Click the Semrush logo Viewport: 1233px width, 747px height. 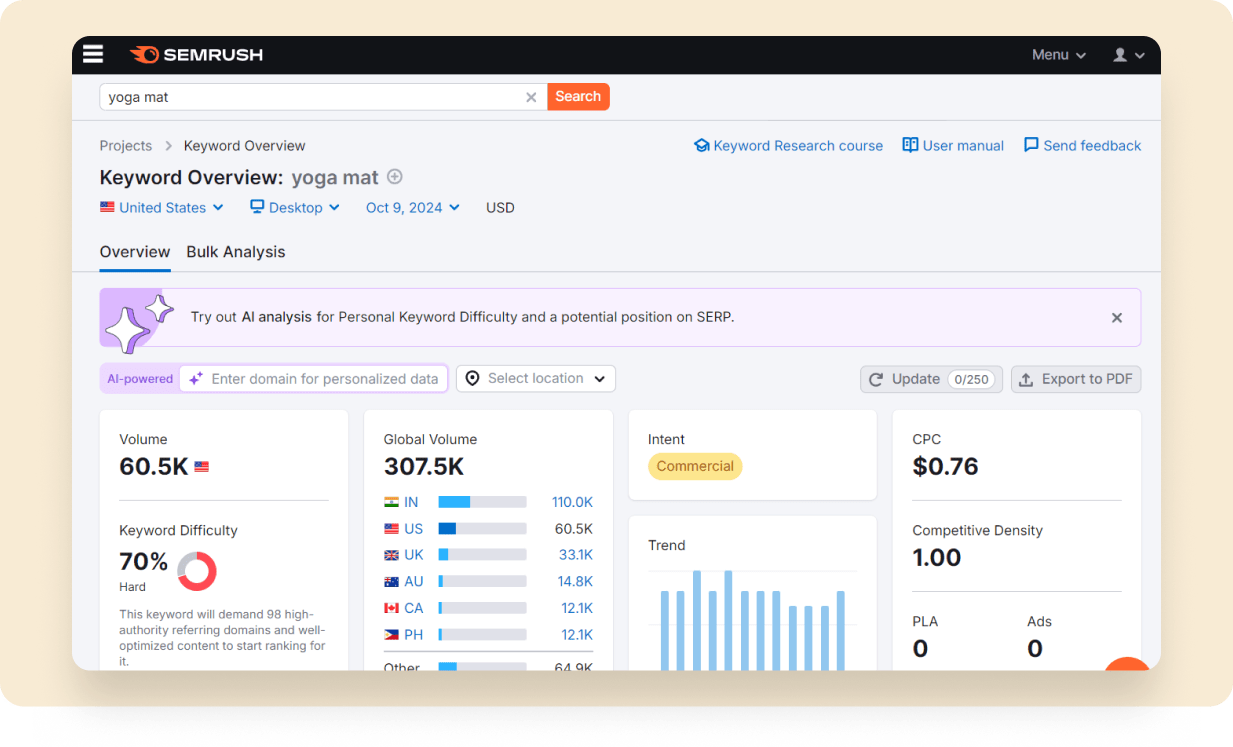click(x=196, y=55)
